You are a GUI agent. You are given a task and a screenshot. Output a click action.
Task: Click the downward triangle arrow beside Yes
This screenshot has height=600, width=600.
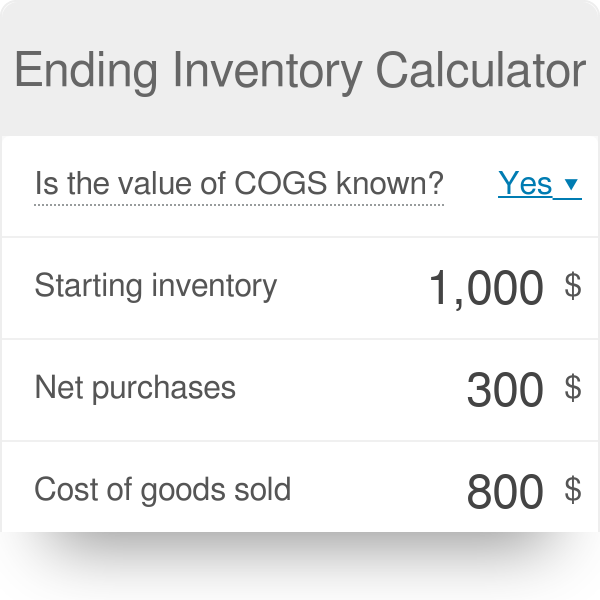[x=571, y=185]
